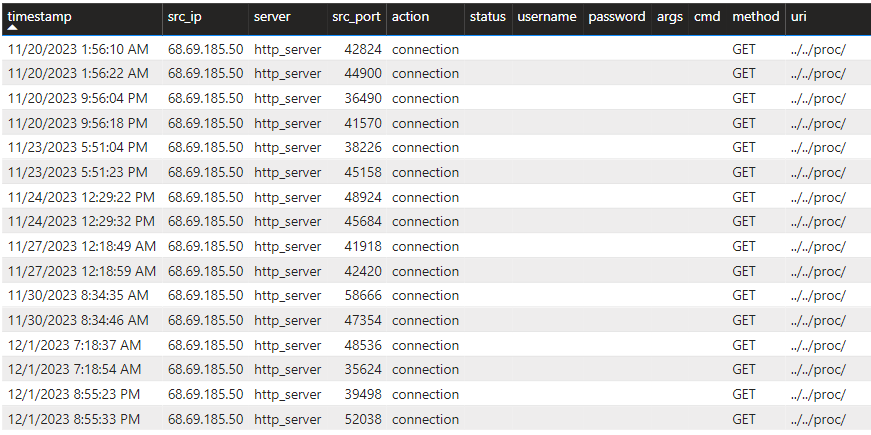Click the cmd column header

[x=707, y=17]
